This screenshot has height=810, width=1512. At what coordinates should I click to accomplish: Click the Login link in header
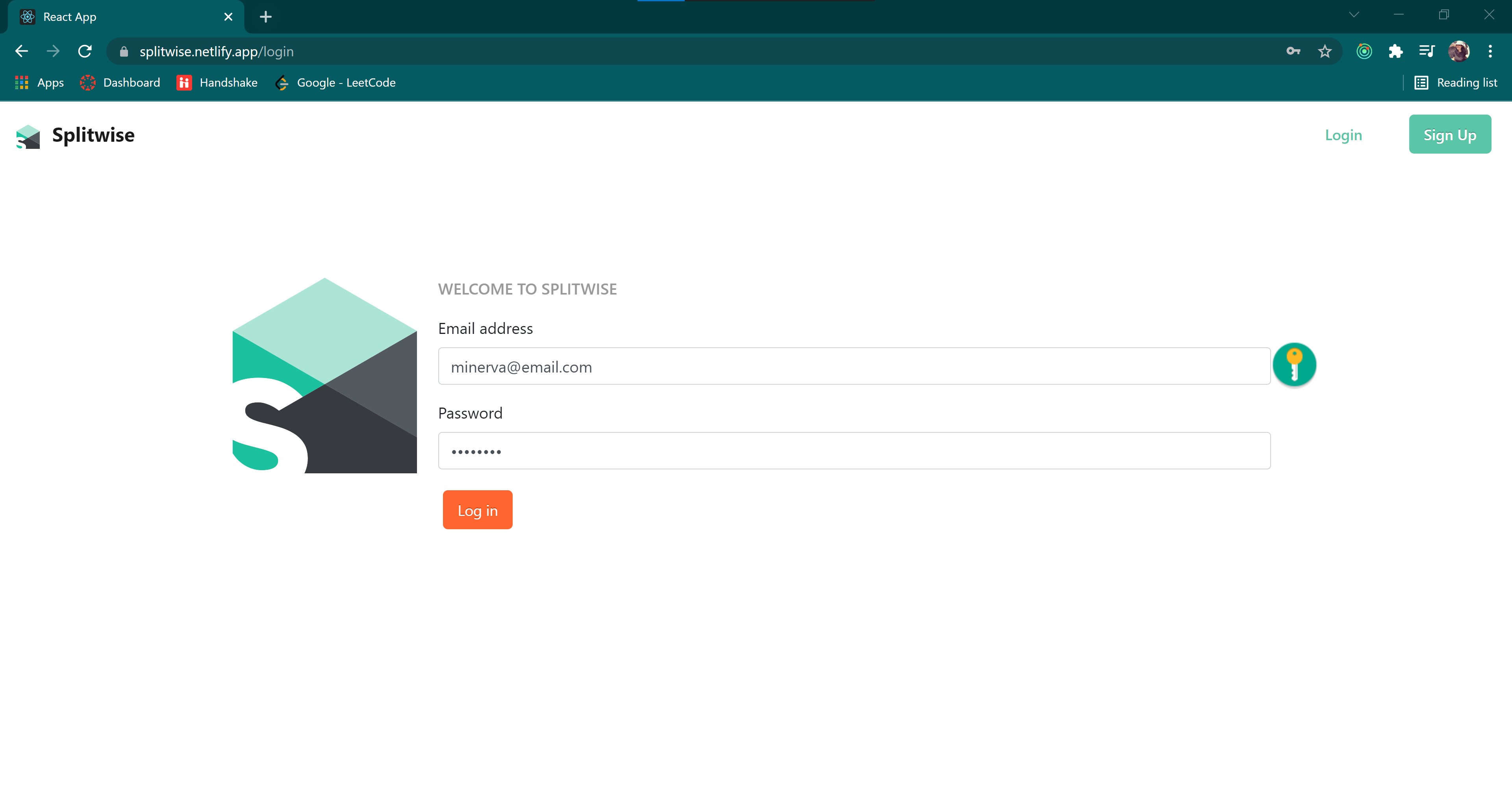1343,135
